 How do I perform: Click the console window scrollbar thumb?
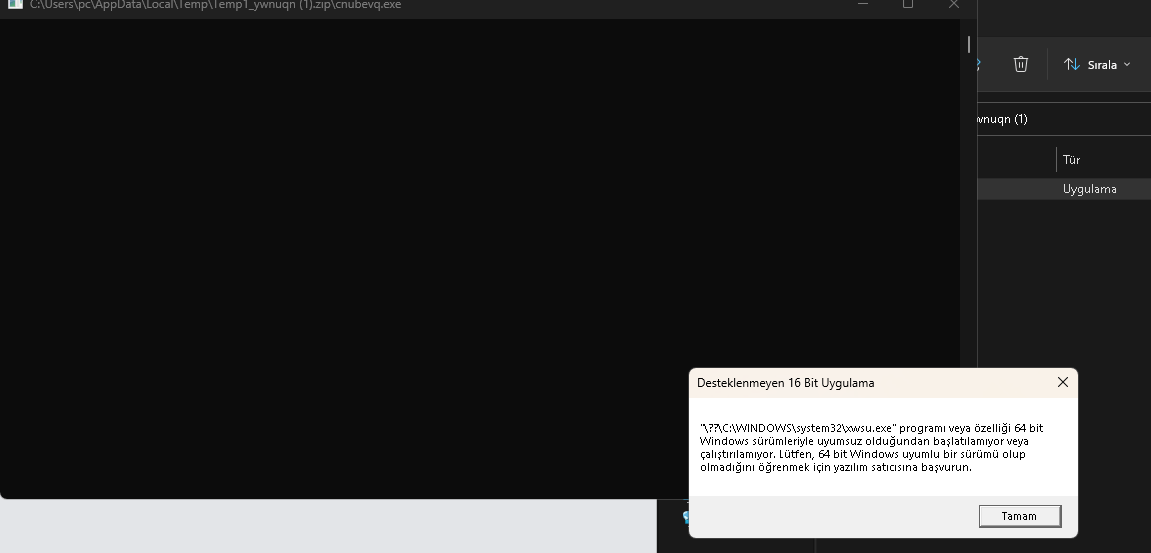click(969, 45)
